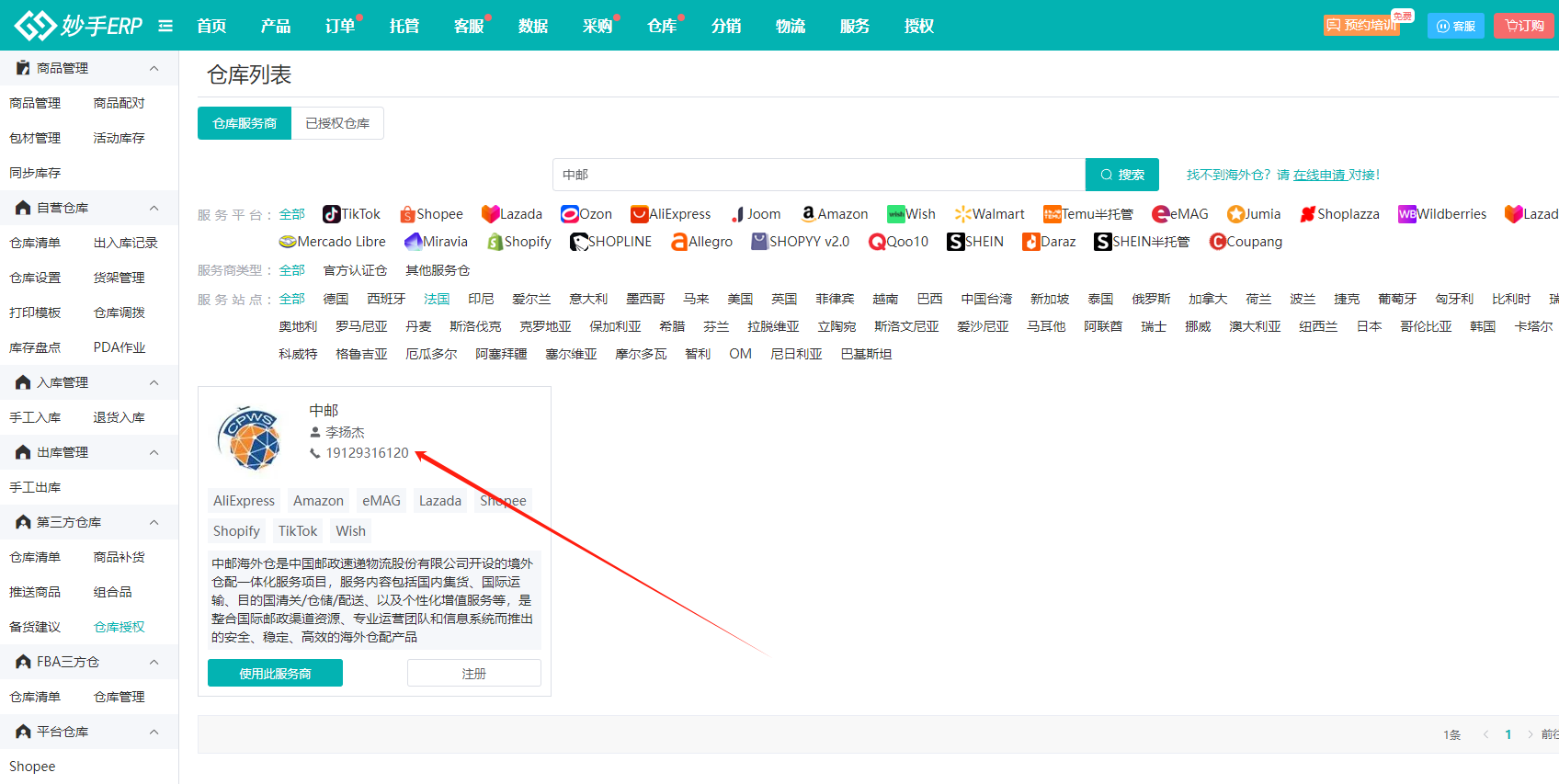
Task: Open the 在线申请 link
Action: pyautogui.click(x=1319, y=175)
